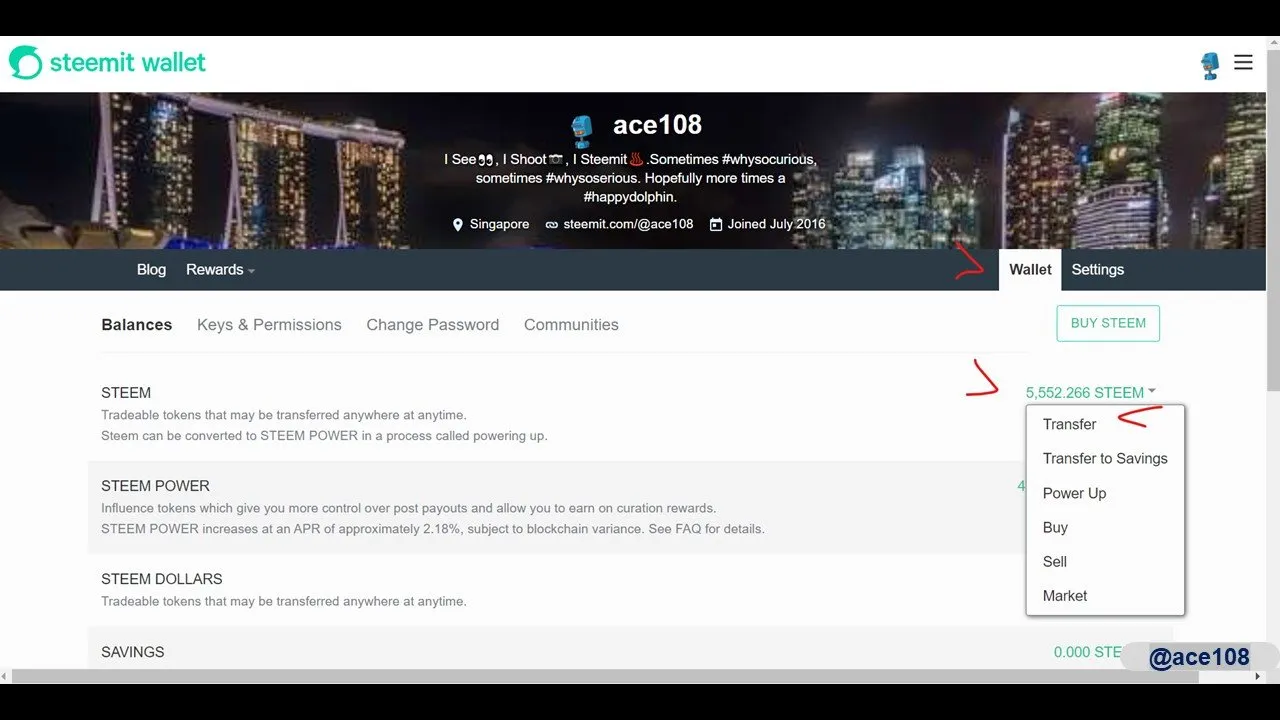
Task: Click the ace108 profile avatar in the banner
Action: 582,130
